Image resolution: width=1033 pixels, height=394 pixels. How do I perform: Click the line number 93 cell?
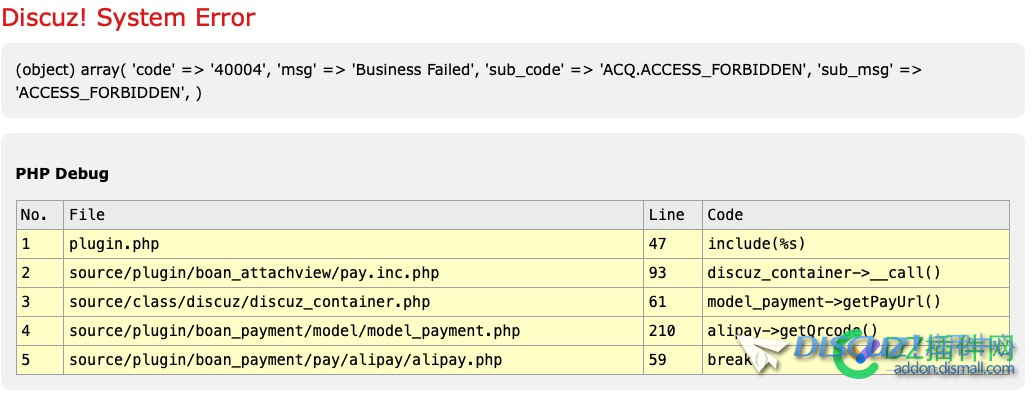tap(673, 273)
